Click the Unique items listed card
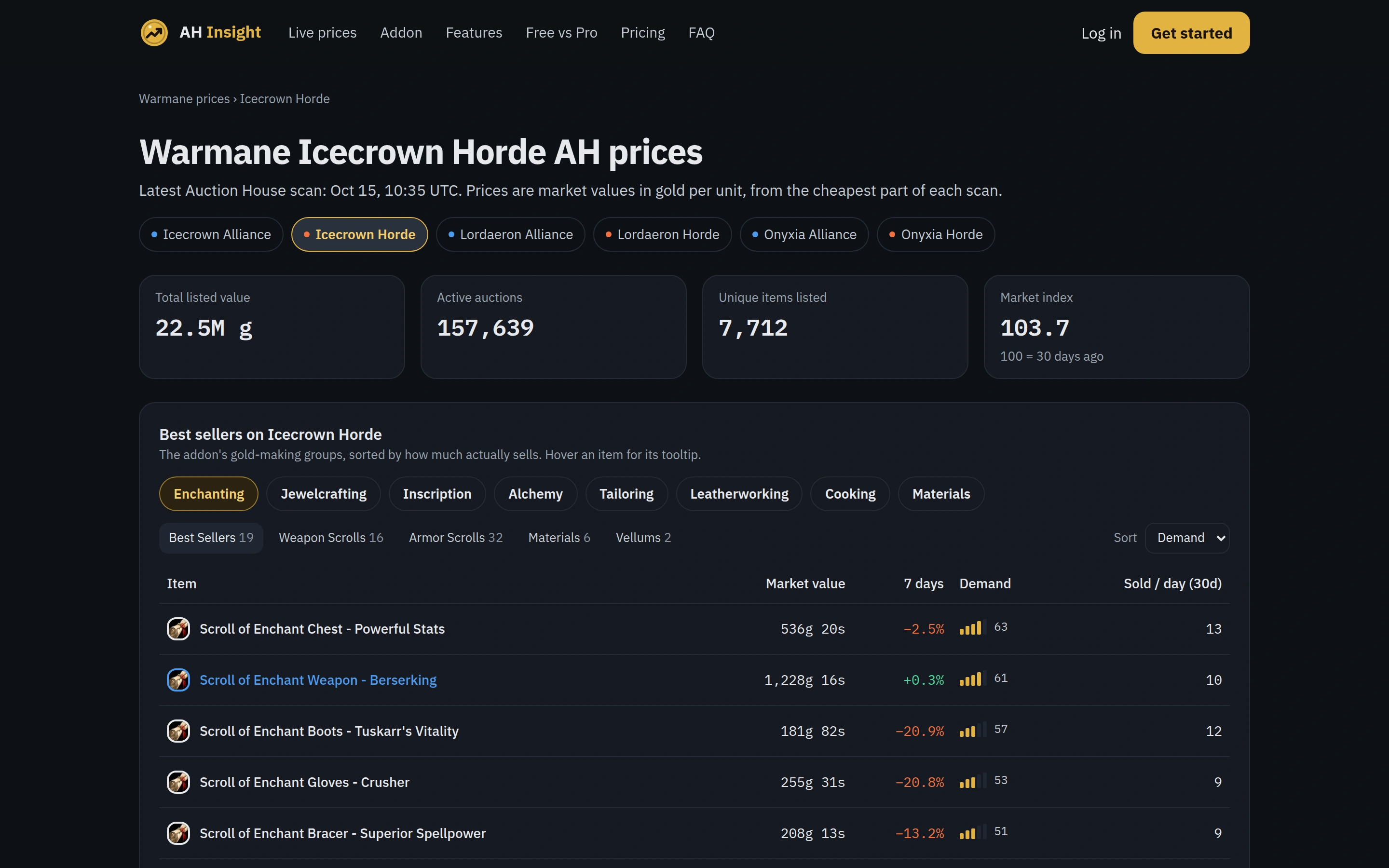Viewport: 1389px width, 868px height. [834, 326]
